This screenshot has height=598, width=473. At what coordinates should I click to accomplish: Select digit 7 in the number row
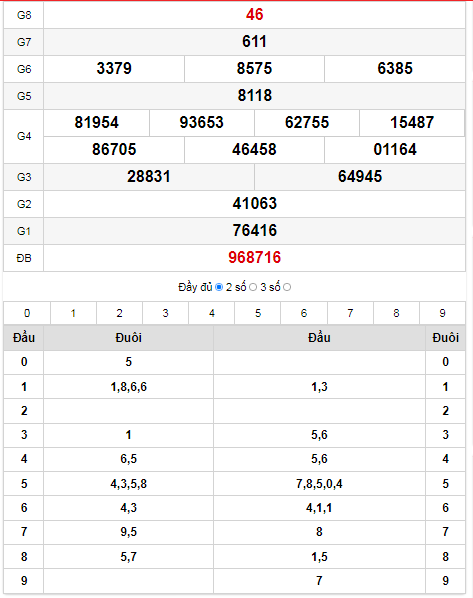click(x=350, y=313)
